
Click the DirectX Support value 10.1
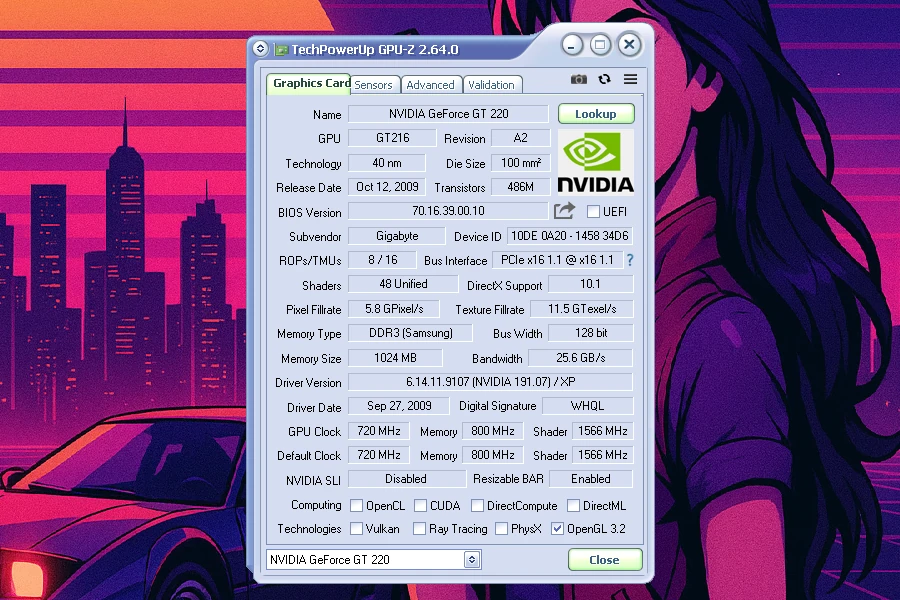tap(591, 284)
